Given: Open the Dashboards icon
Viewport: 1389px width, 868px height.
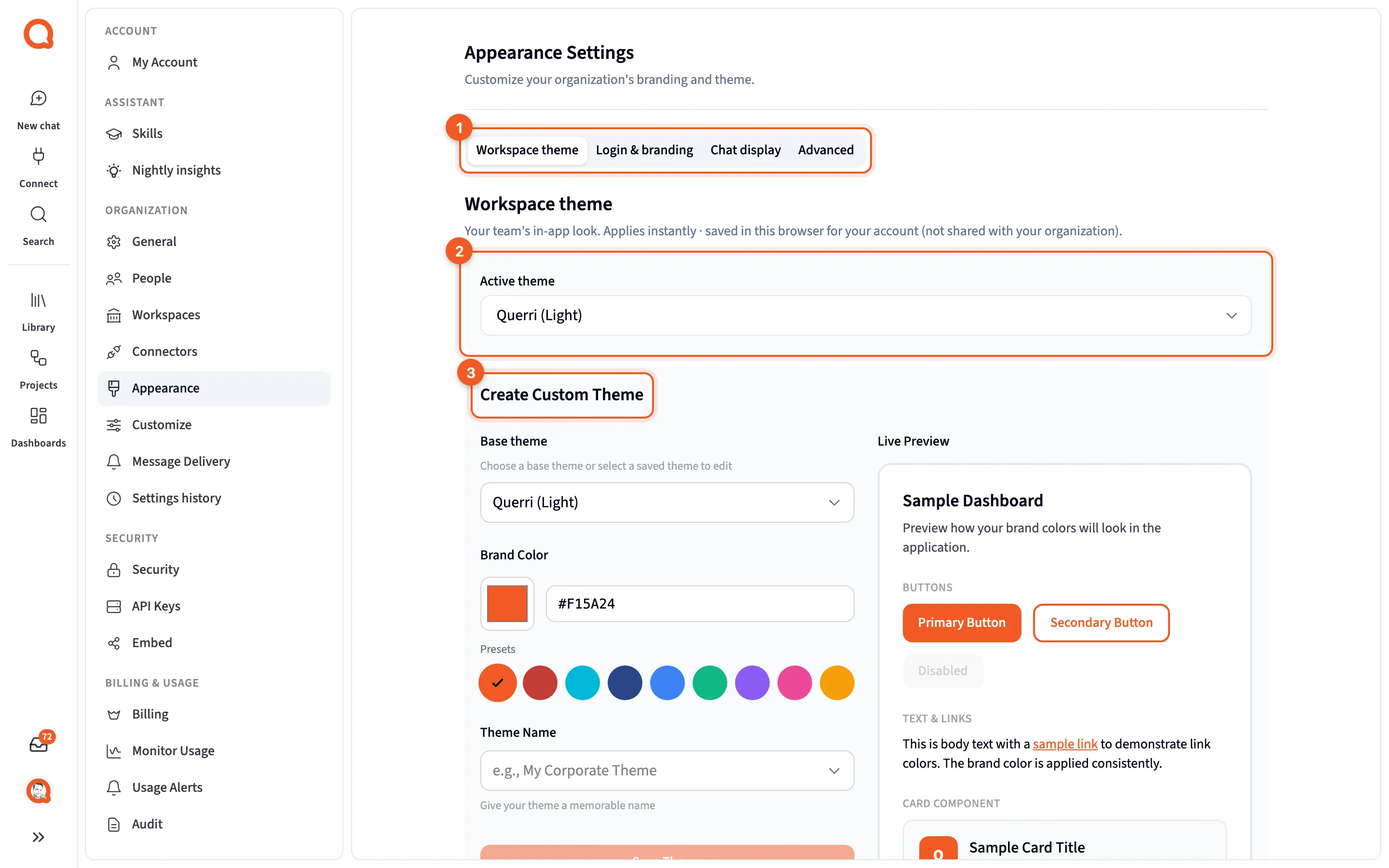Looking at the screenshot, I should click(39, 416).
